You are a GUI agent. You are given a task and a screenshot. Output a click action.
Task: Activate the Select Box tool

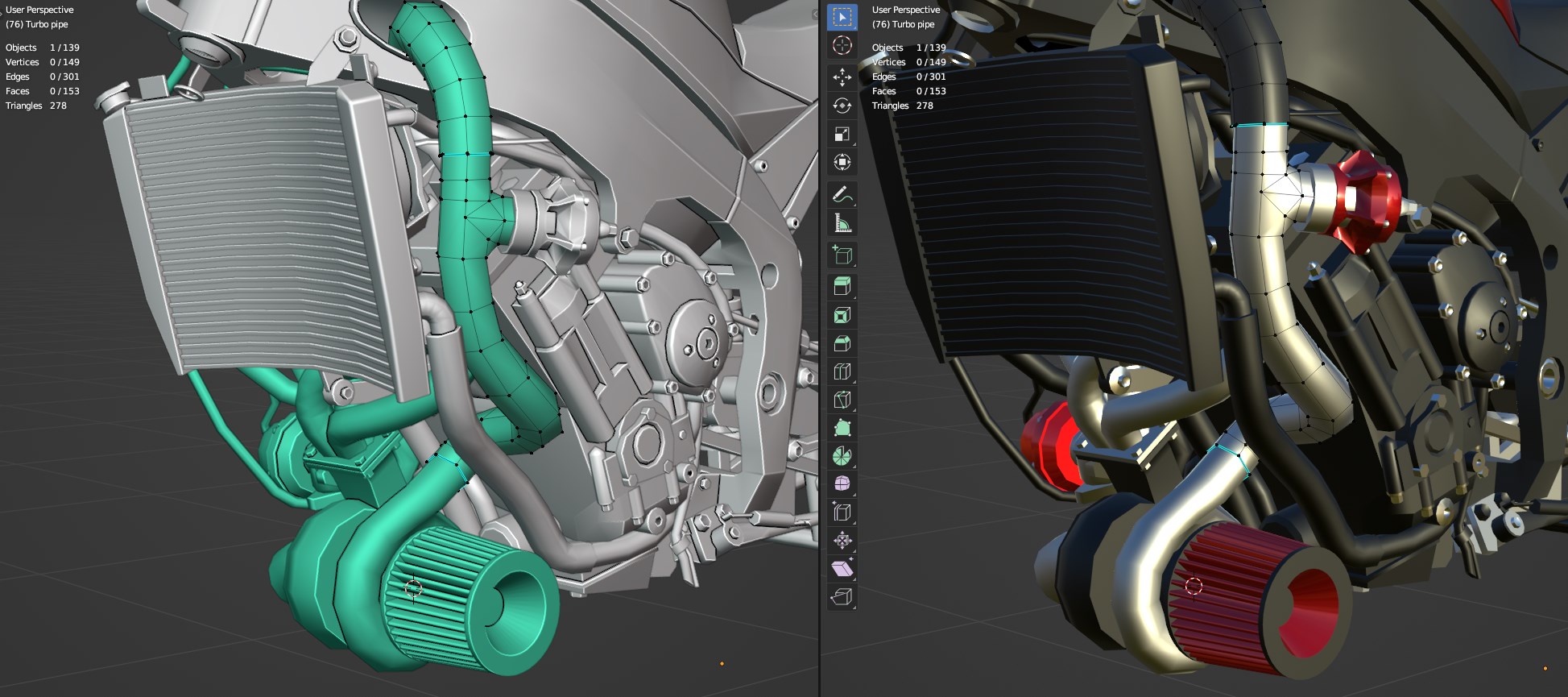click(x=842, y=17)
